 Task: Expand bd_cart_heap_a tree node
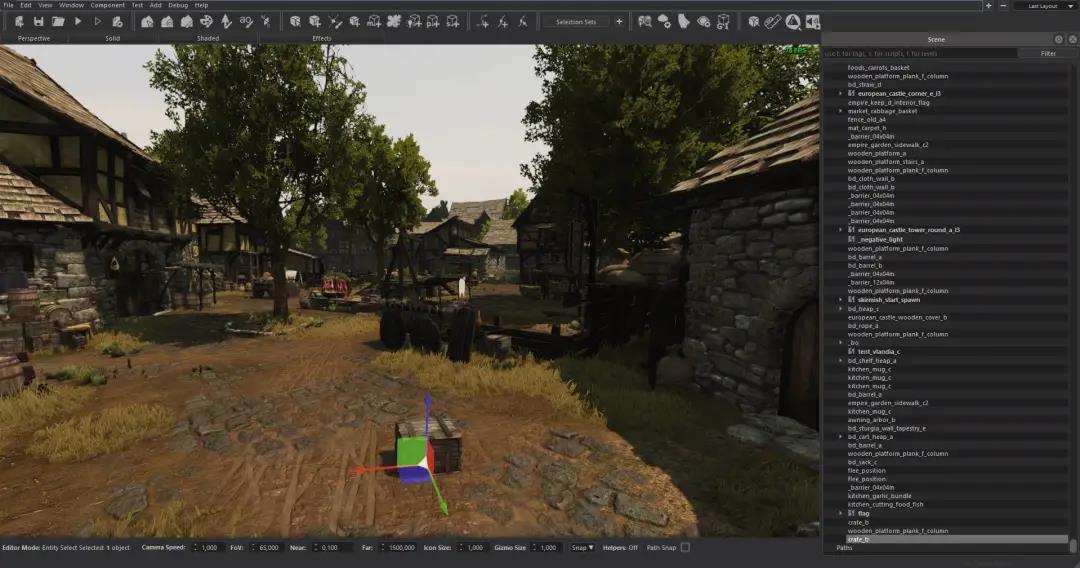click(x=840, y=436)
